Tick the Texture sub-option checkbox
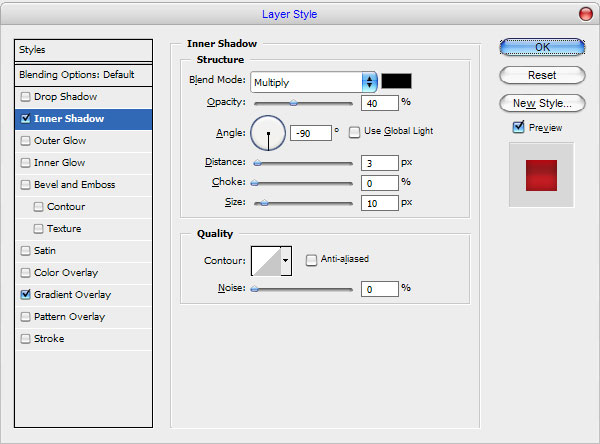The width and height of the screenshot is (600, 444). pyautogui.click(x=38, y=229)
